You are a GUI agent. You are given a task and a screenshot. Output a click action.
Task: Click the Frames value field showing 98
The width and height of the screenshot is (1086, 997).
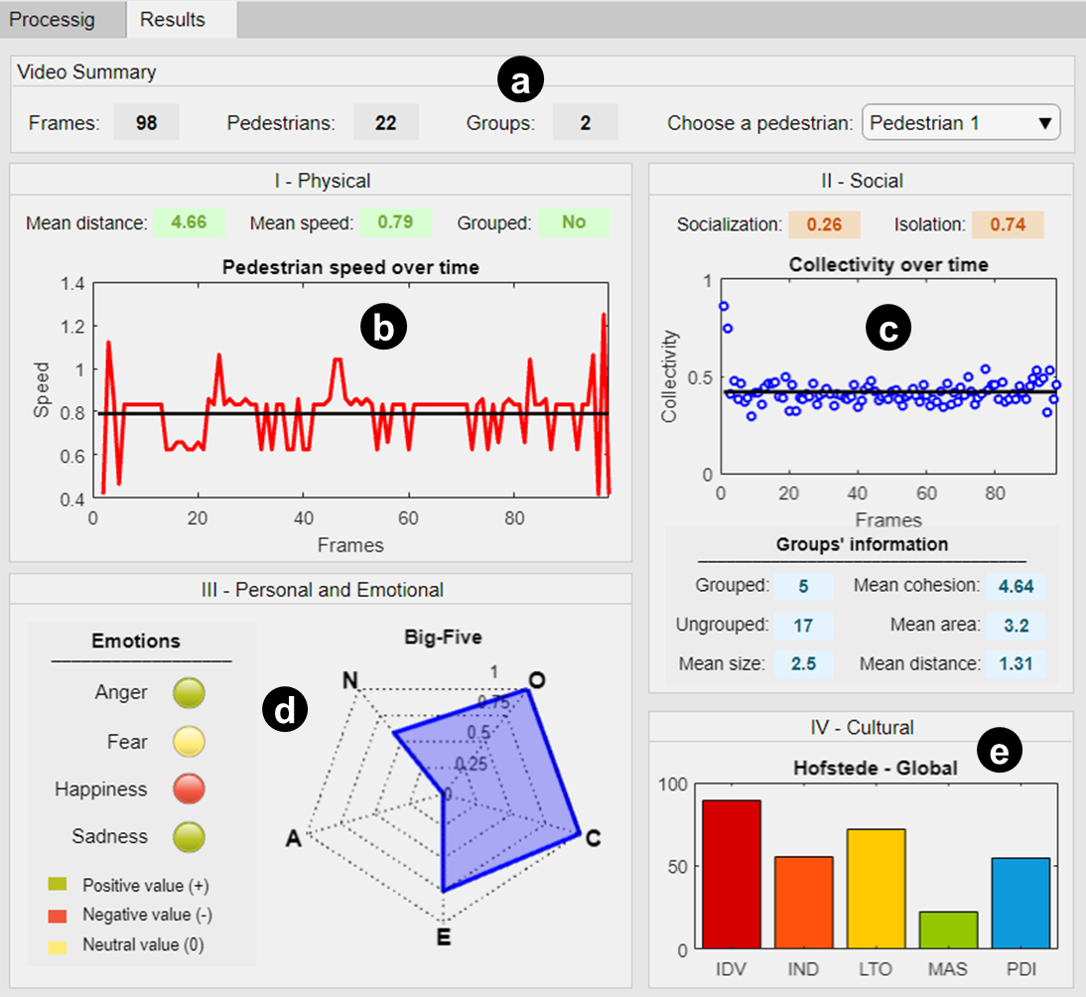146,123
